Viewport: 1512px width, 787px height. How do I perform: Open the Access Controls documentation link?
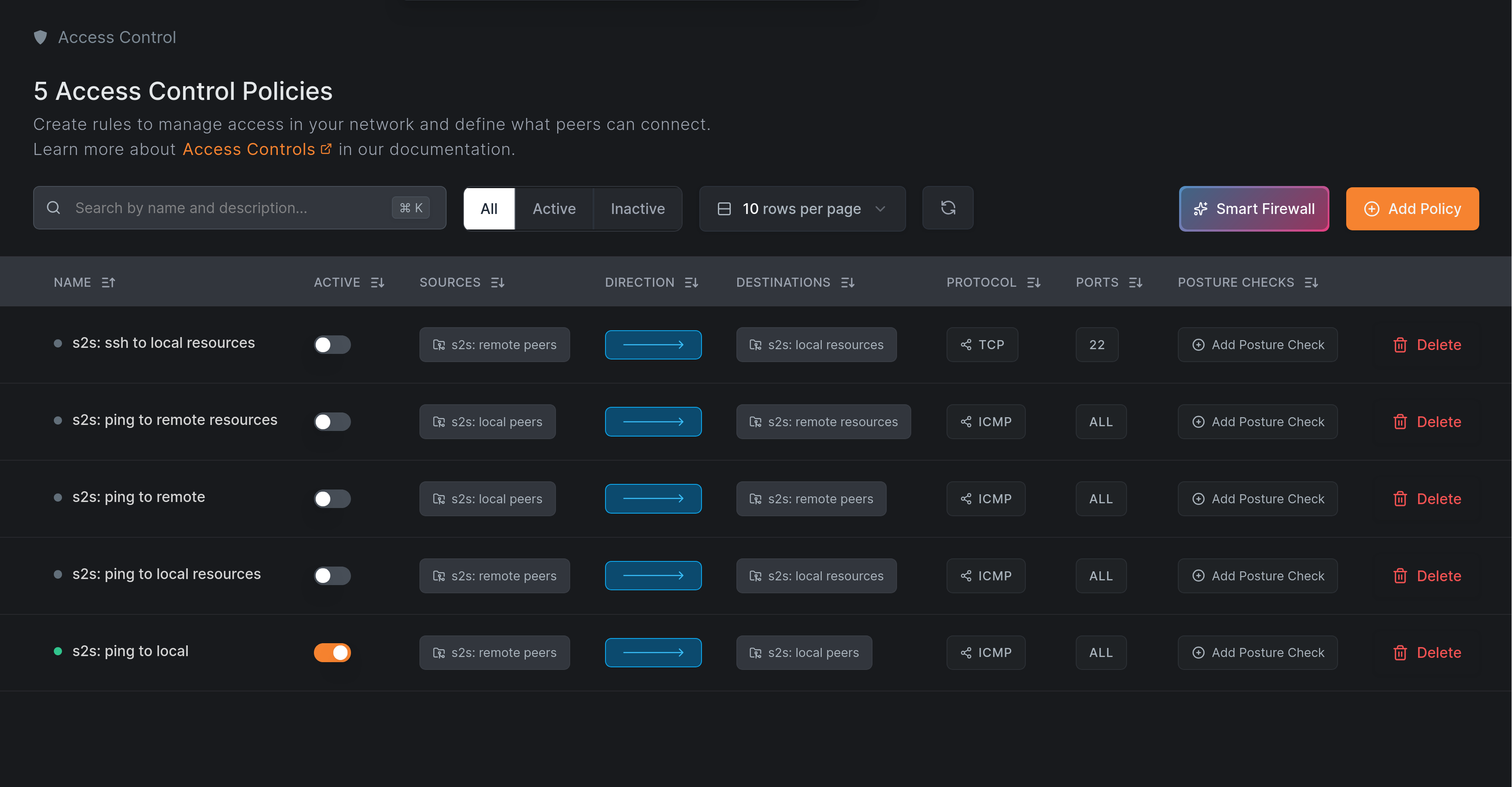pyautogui.click(x=248, y=149)
